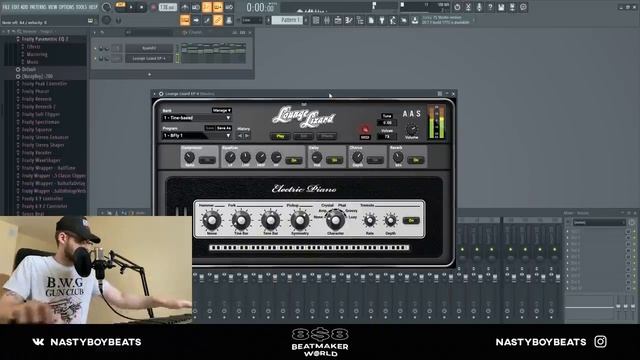The image size is (640, 360).
Task: Toggle the Chorus On switch
Action: pos(375,160)
